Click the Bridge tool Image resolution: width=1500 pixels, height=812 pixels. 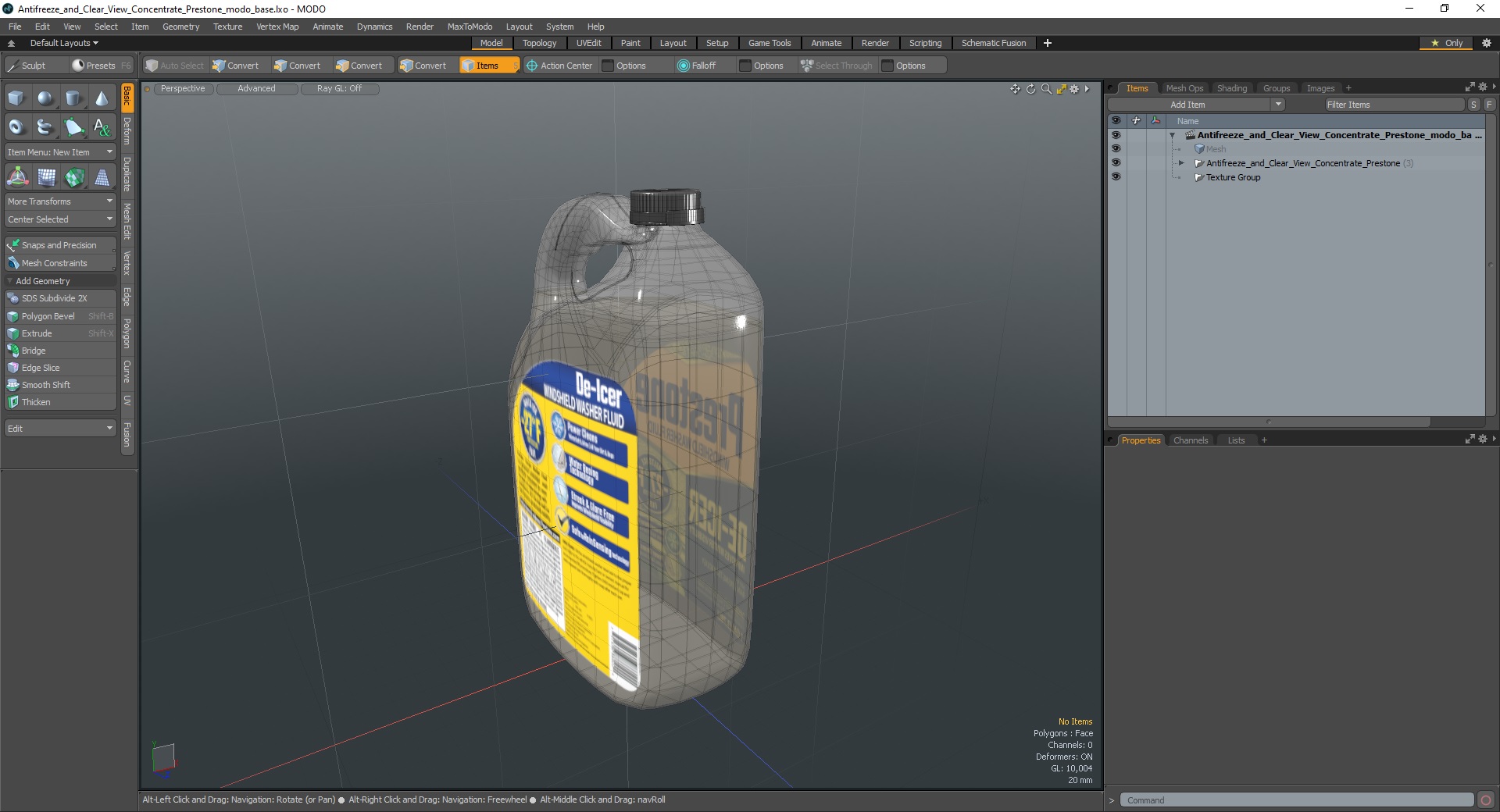[x=60, y=351]
